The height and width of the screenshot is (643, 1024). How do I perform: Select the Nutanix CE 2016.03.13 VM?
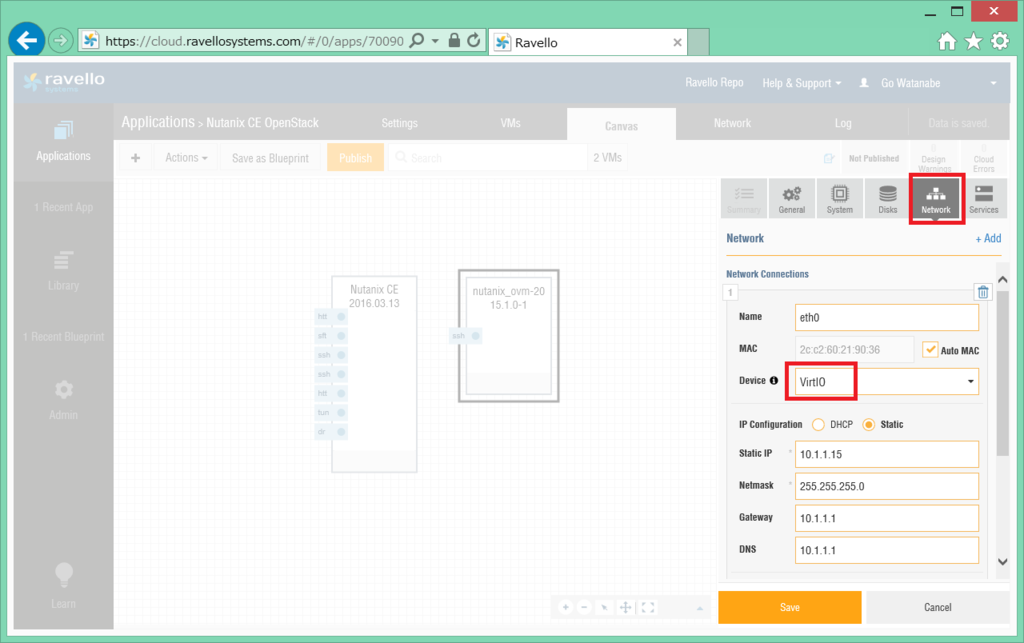[x=374, y=373]
